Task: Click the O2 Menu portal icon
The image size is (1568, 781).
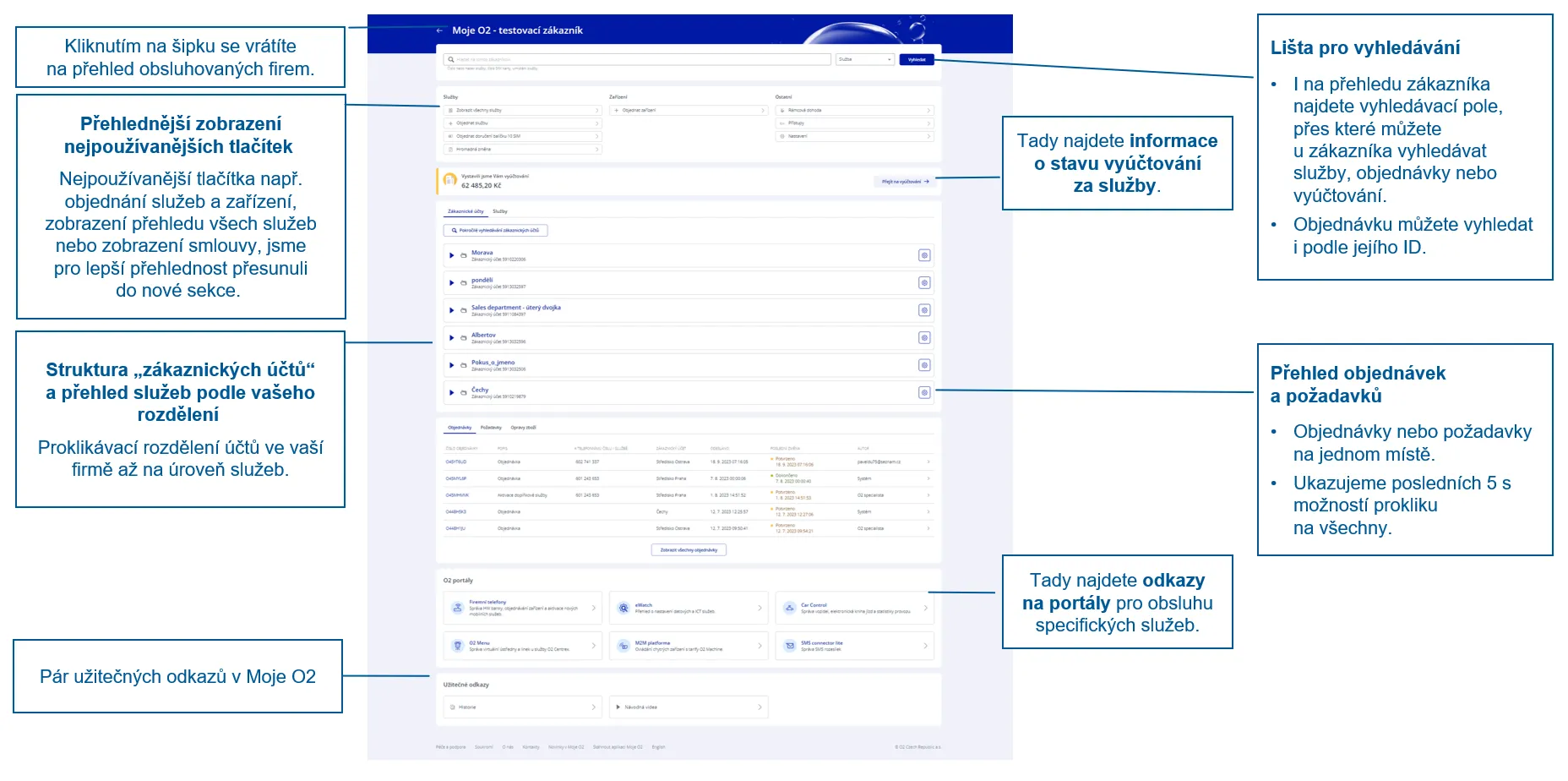Action: tap(457, 646)
